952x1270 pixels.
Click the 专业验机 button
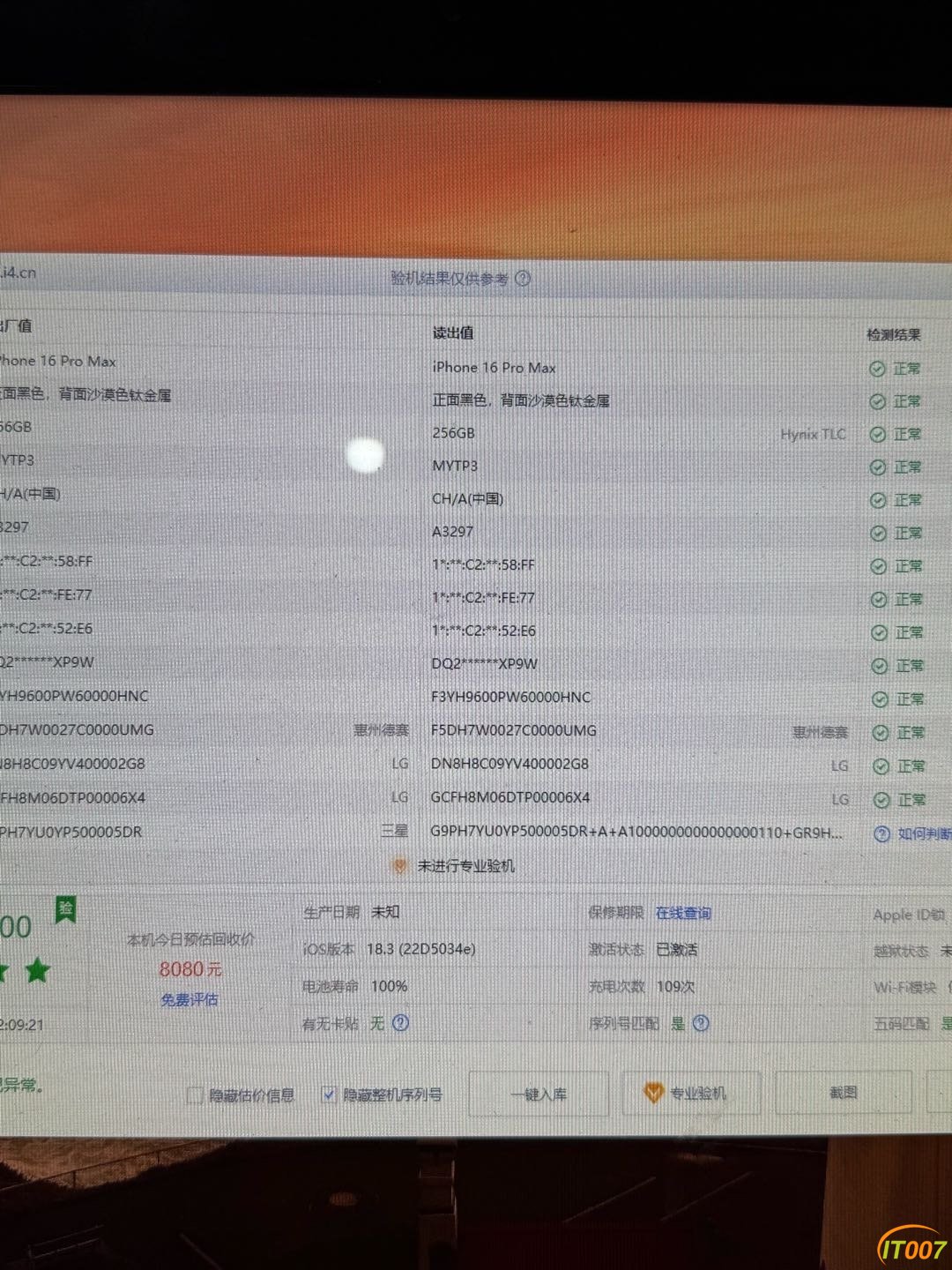690,1093
